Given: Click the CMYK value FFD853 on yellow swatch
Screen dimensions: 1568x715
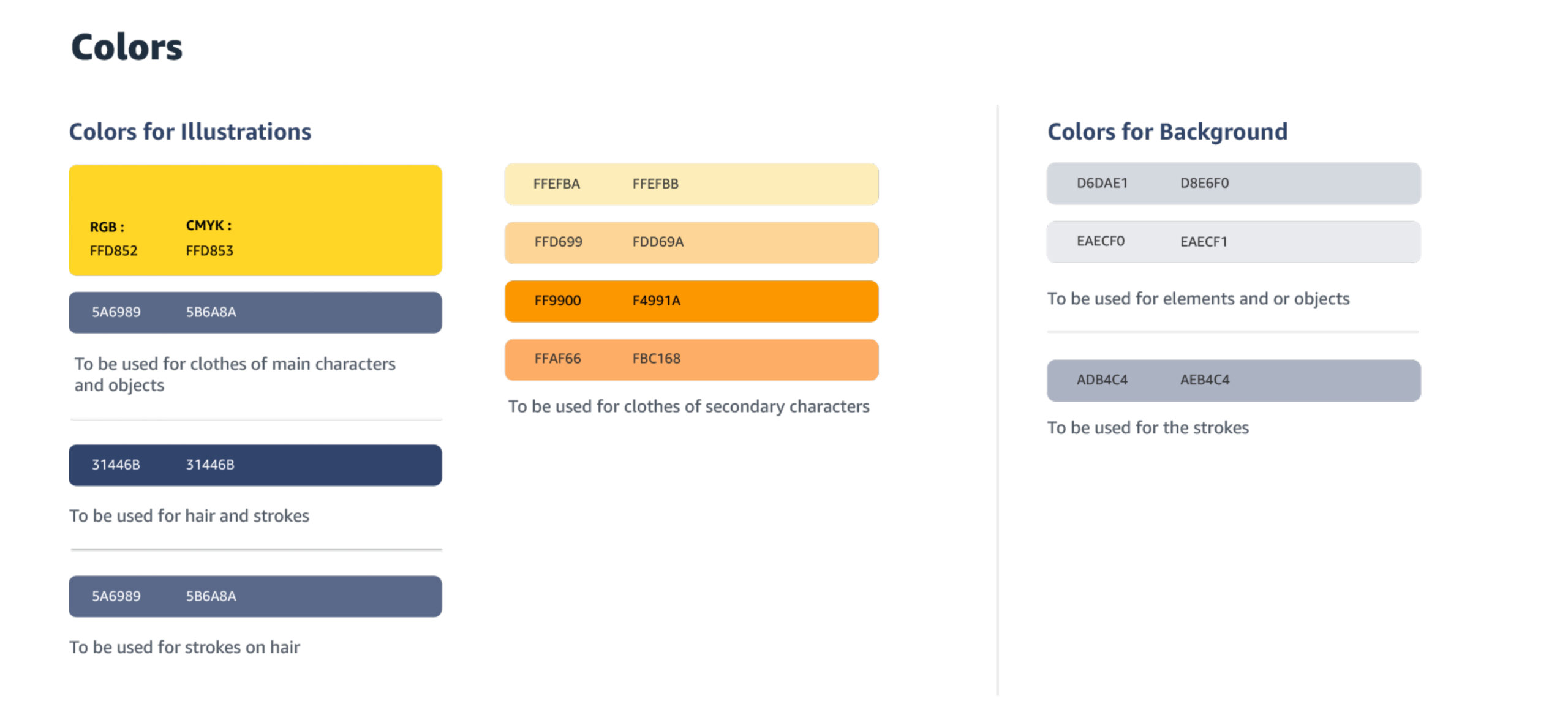Looking at the screenshot, I should (209, 251).
